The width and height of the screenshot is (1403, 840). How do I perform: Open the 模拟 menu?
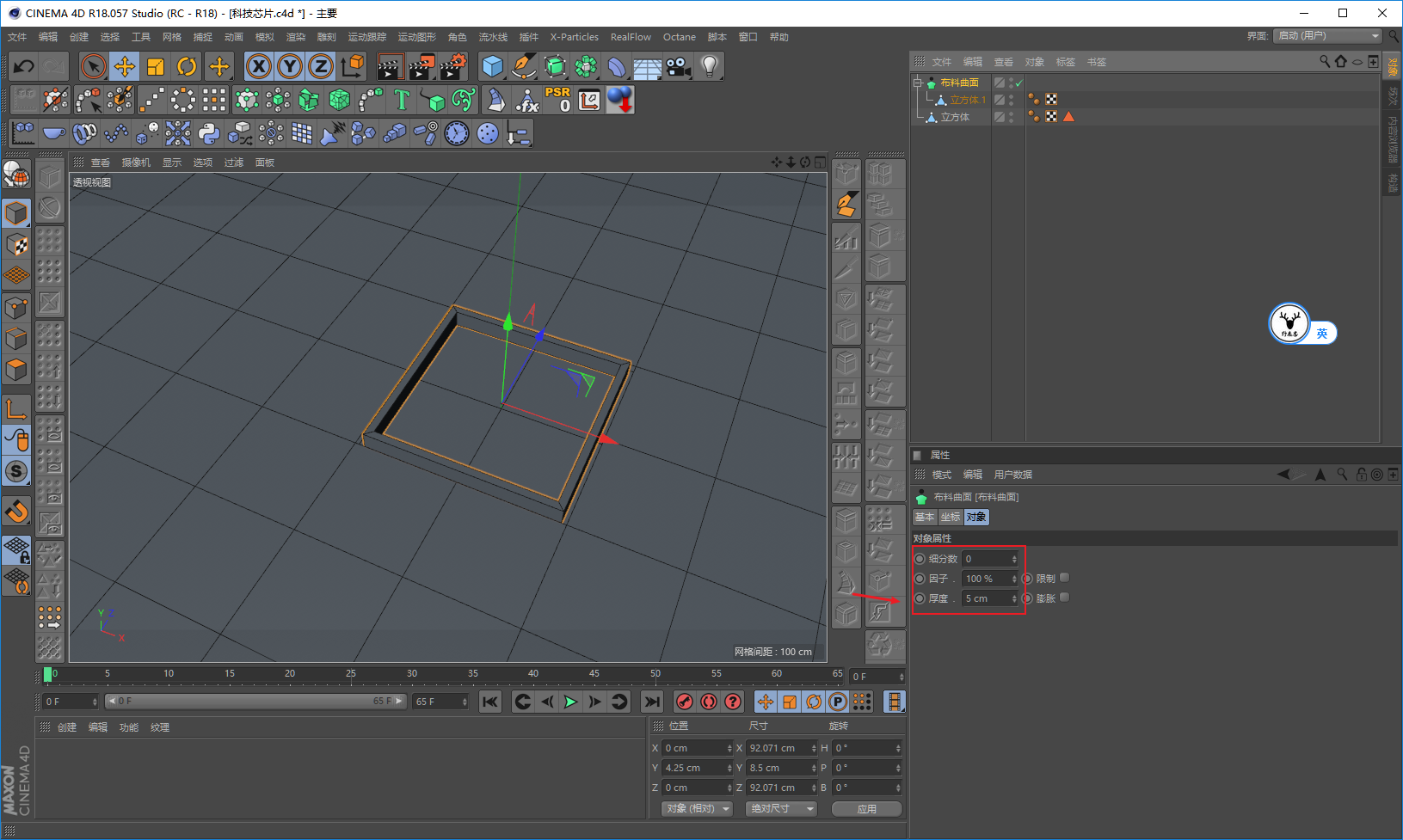tap(265, 37)
